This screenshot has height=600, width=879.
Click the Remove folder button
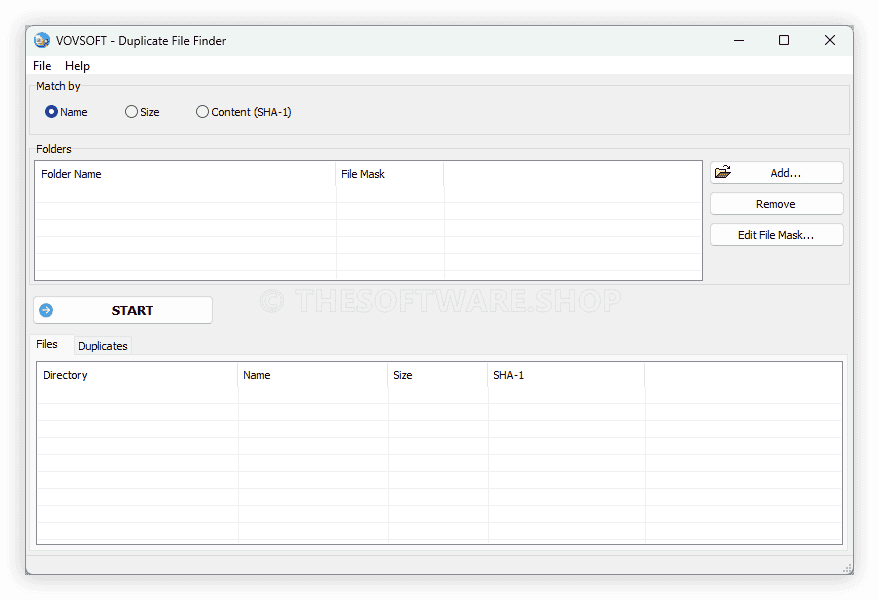(x=776, y=204)
